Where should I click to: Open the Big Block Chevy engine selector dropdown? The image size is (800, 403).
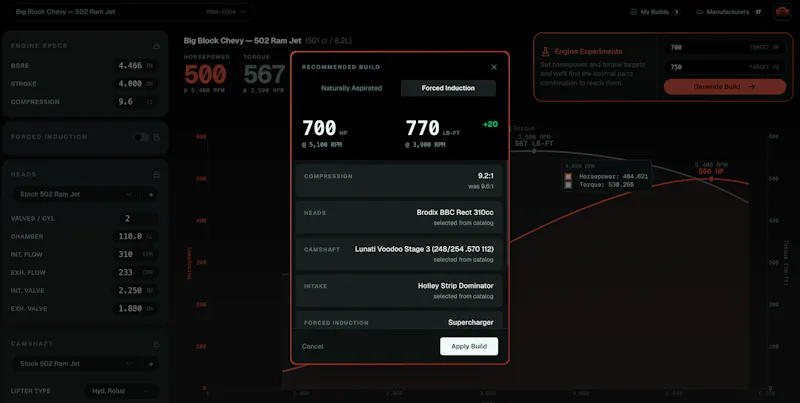click(x=132, y=12)
